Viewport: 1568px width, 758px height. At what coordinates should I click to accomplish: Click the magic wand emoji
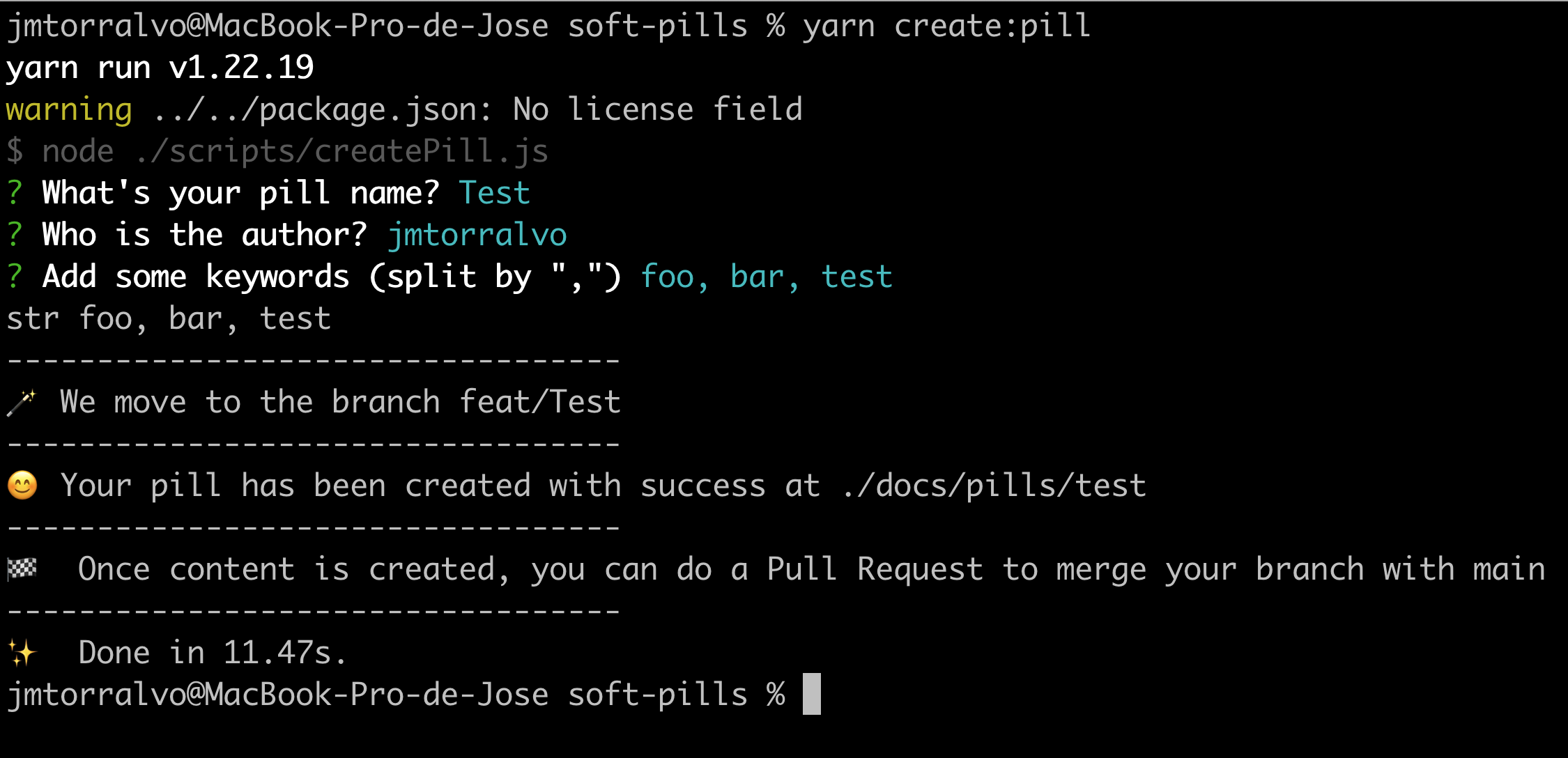coord(21,403)
